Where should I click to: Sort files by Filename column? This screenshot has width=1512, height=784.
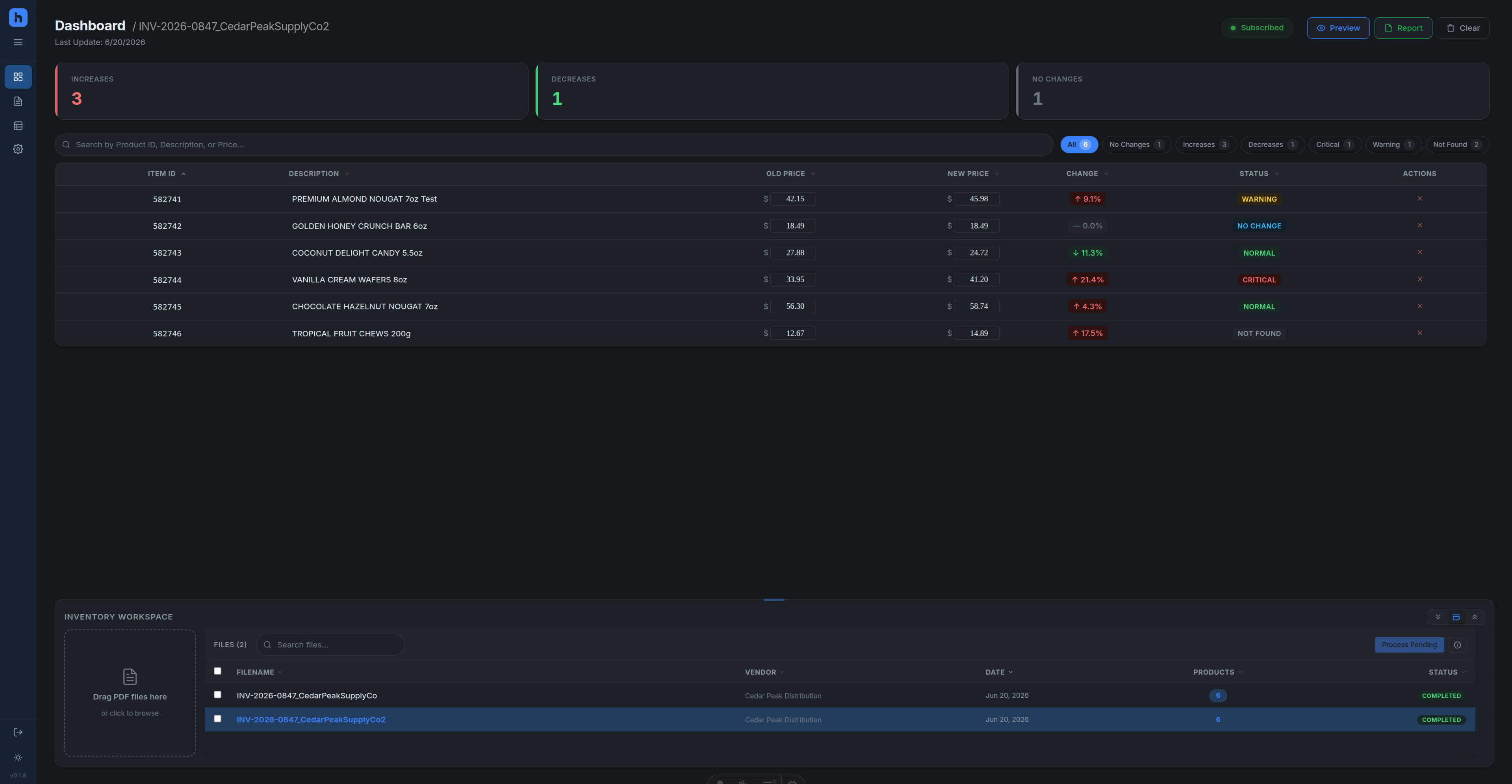tap(260, 672)
